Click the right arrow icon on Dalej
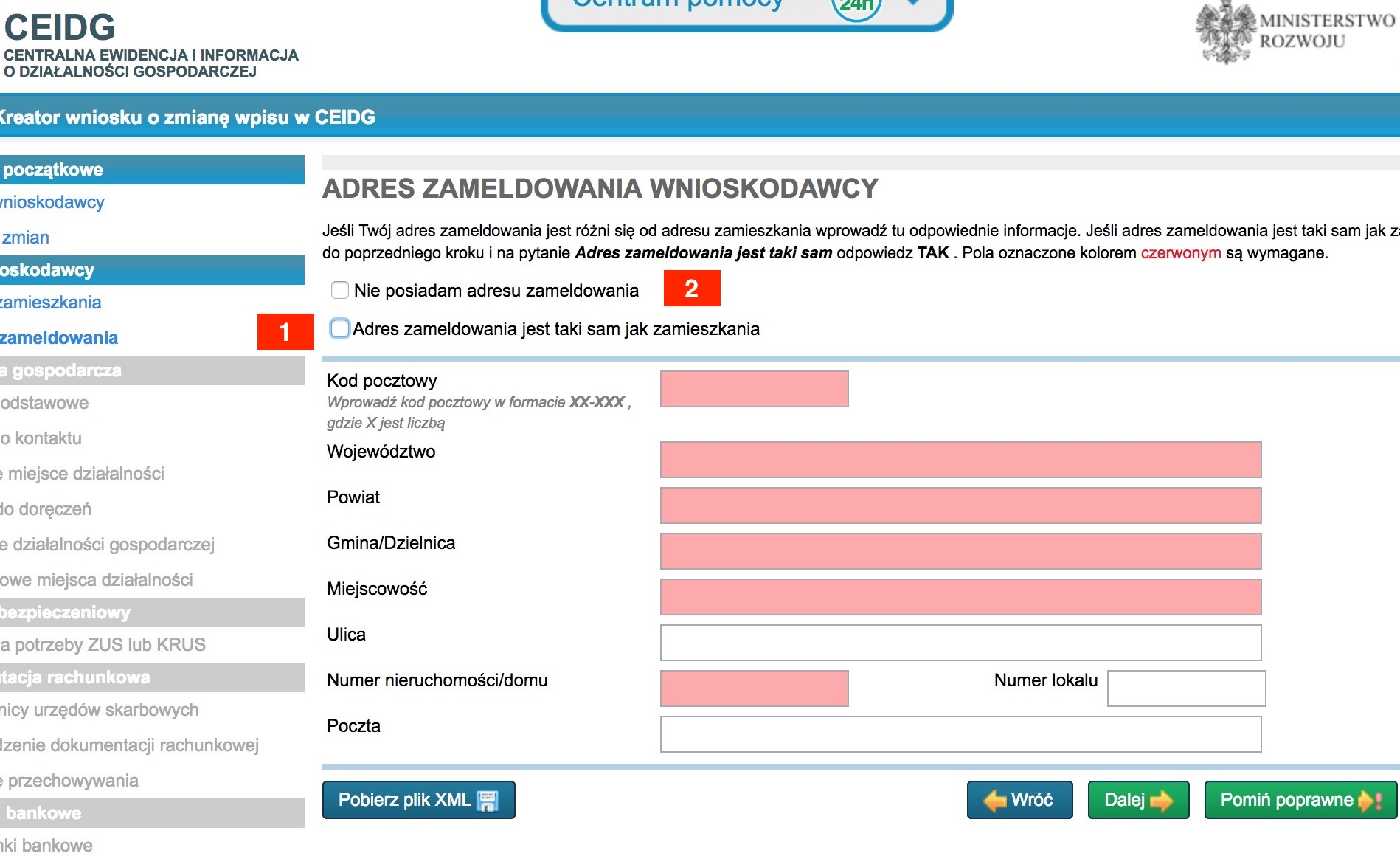1400x856 pixels. click(x=1162, y=801)
